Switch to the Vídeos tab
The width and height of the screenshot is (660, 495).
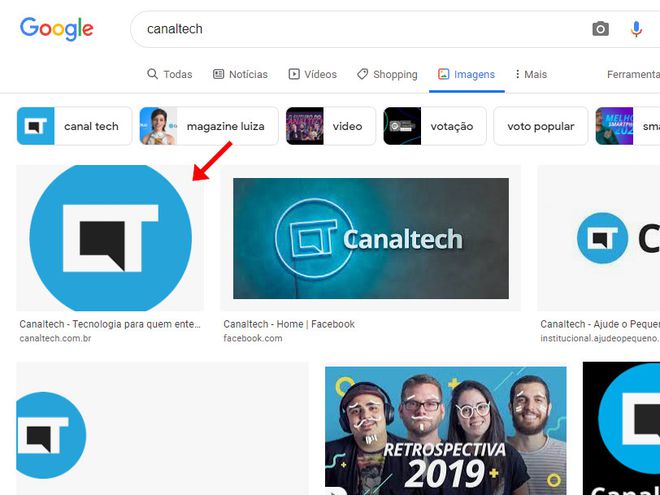(312, 74)
